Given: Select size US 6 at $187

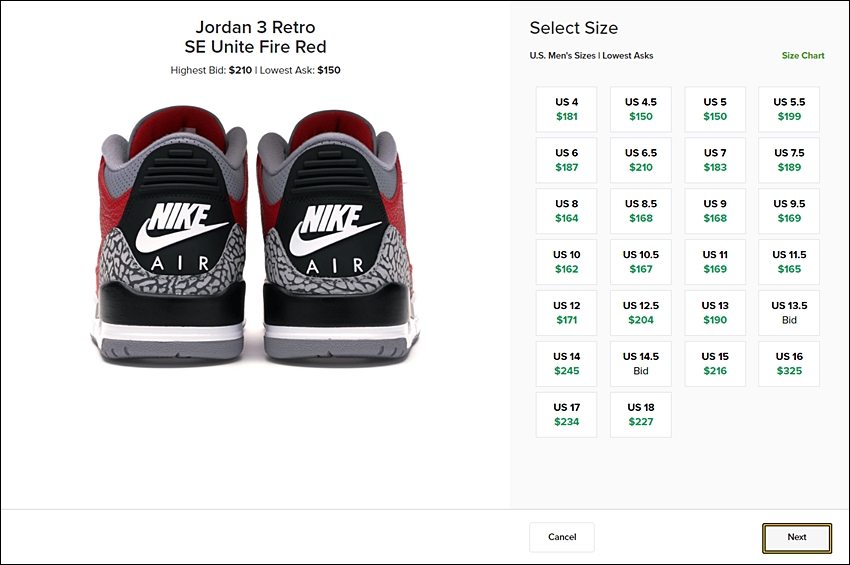Looking at the screenshot, I should (x=566, y=160).
